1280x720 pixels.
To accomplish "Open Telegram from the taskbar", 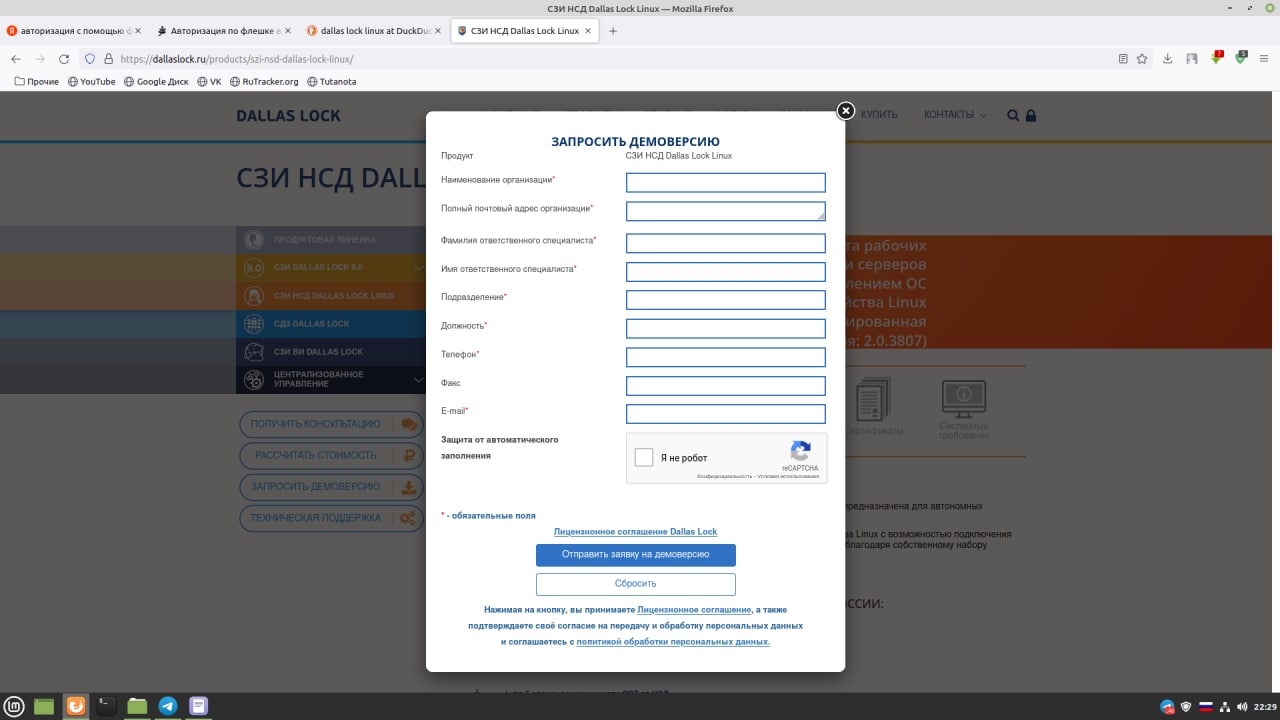I will 167,706.
